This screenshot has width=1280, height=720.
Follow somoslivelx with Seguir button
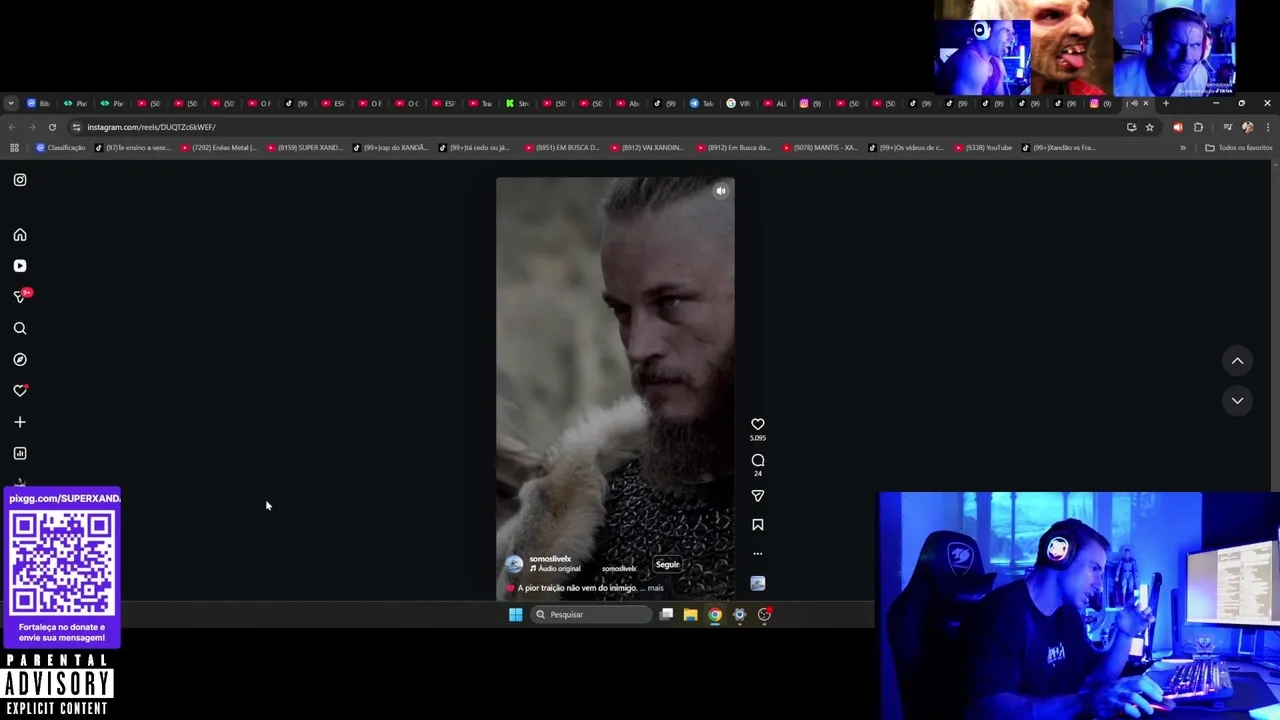click(667, 564)
